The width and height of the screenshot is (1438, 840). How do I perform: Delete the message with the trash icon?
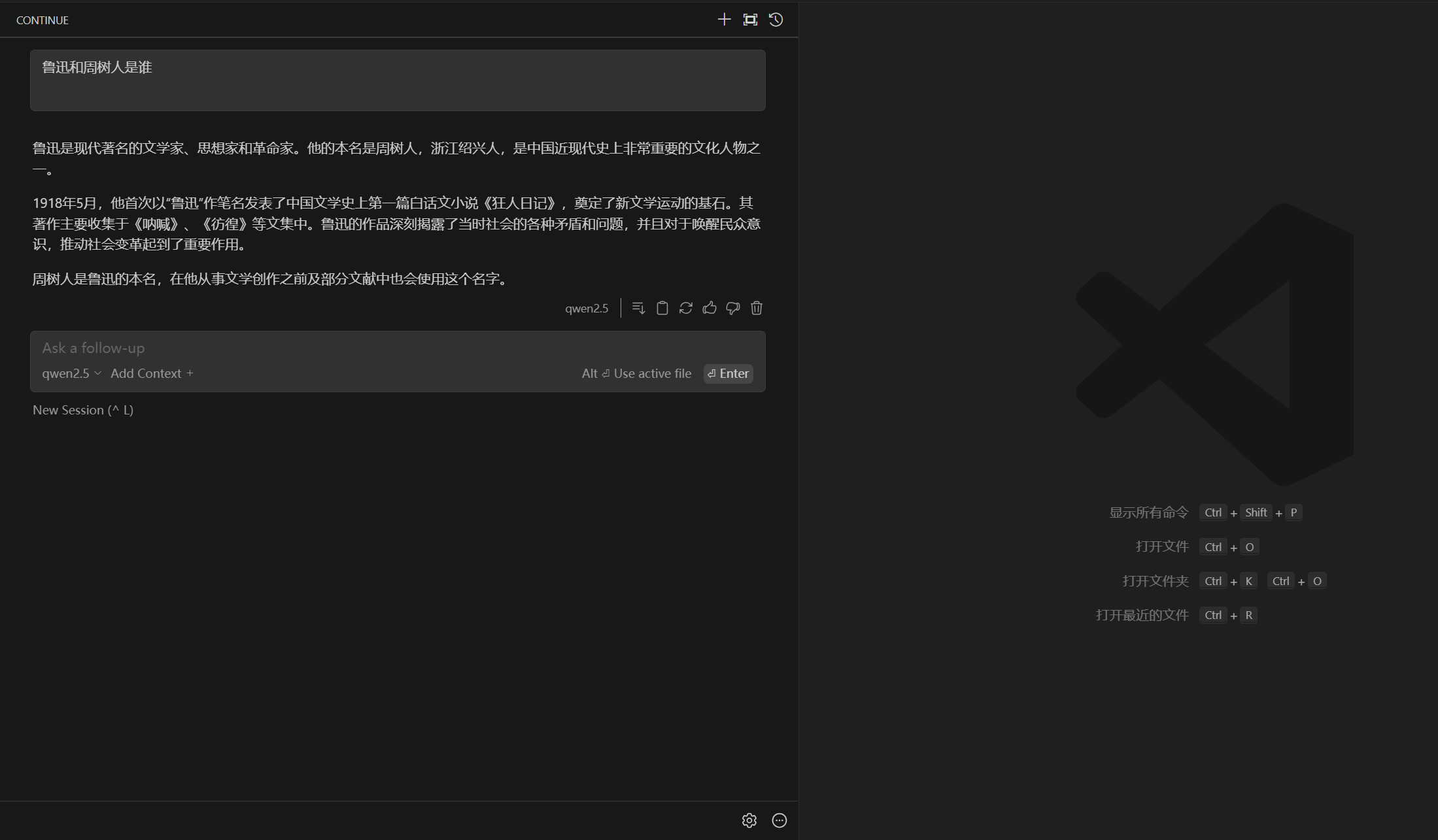pyautogui.click(x=756, y=308)
